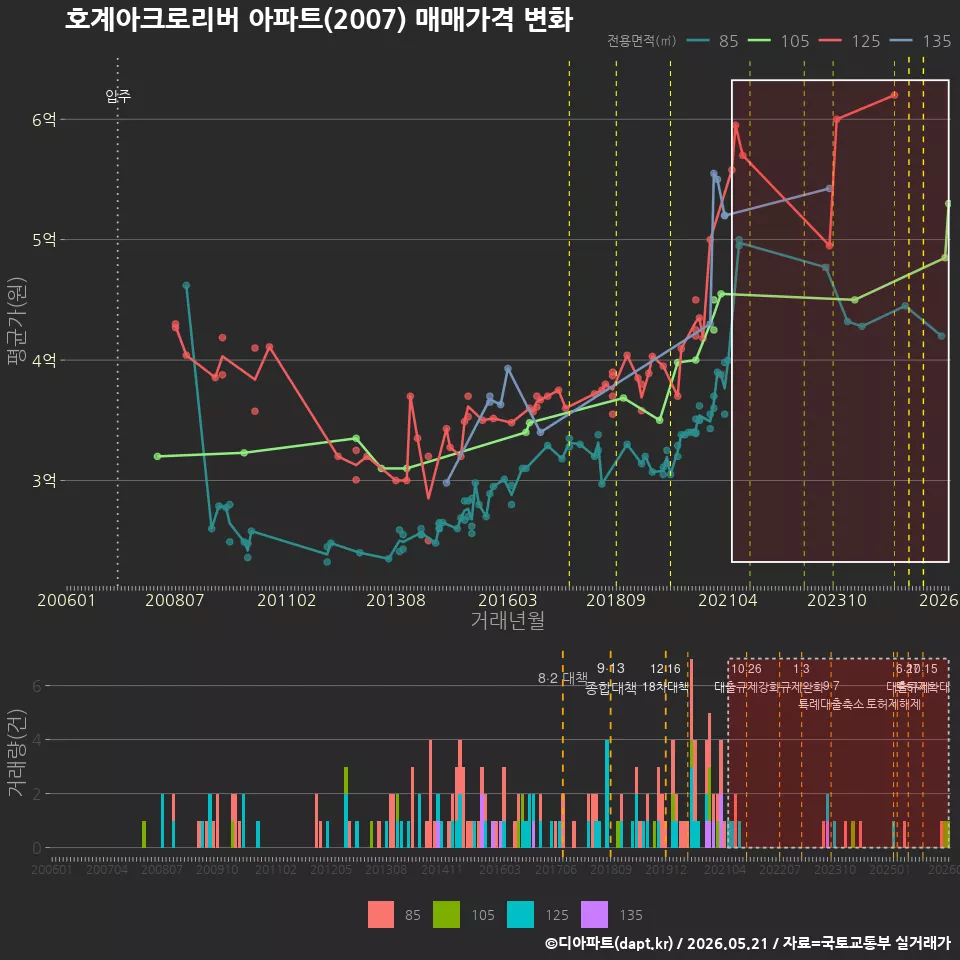Click the 특례대출축소 토허제해제 annotation text
Image resolution: width=960 pixels, height=960 pixels.
coord(860,704)
